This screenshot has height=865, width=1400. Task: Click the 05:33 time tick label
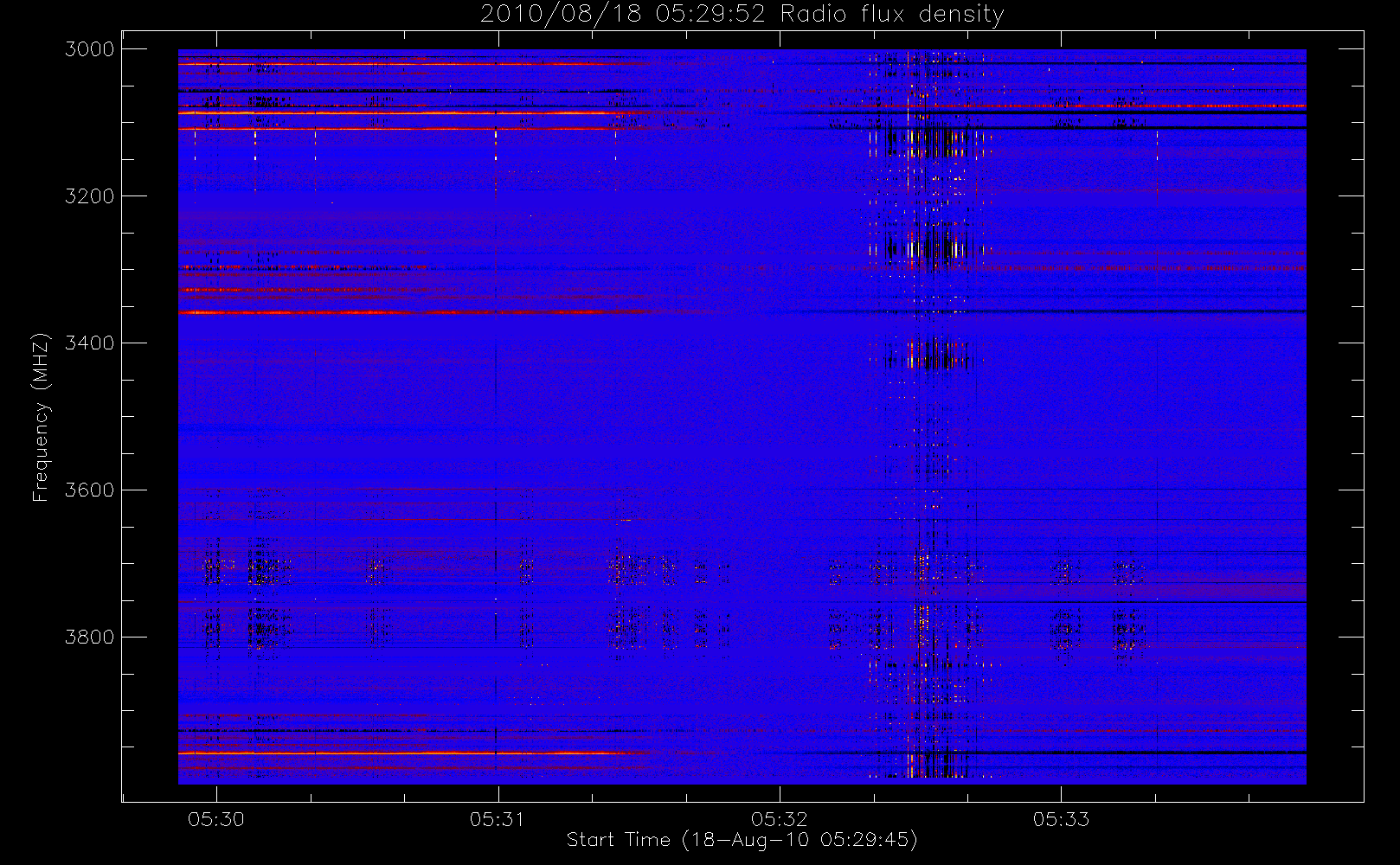click(1061, 819)
